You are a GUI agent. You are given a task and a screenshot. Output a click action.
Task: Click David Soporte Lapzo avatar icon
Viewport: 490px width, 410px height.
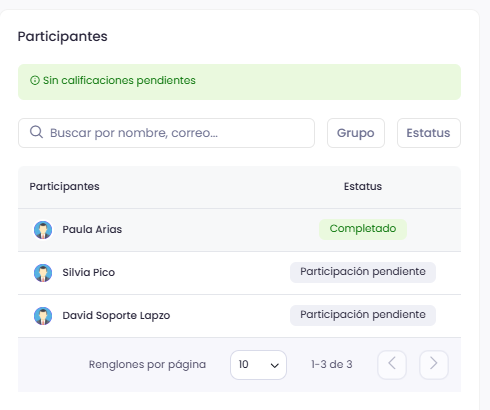click(x=43, y=316)
